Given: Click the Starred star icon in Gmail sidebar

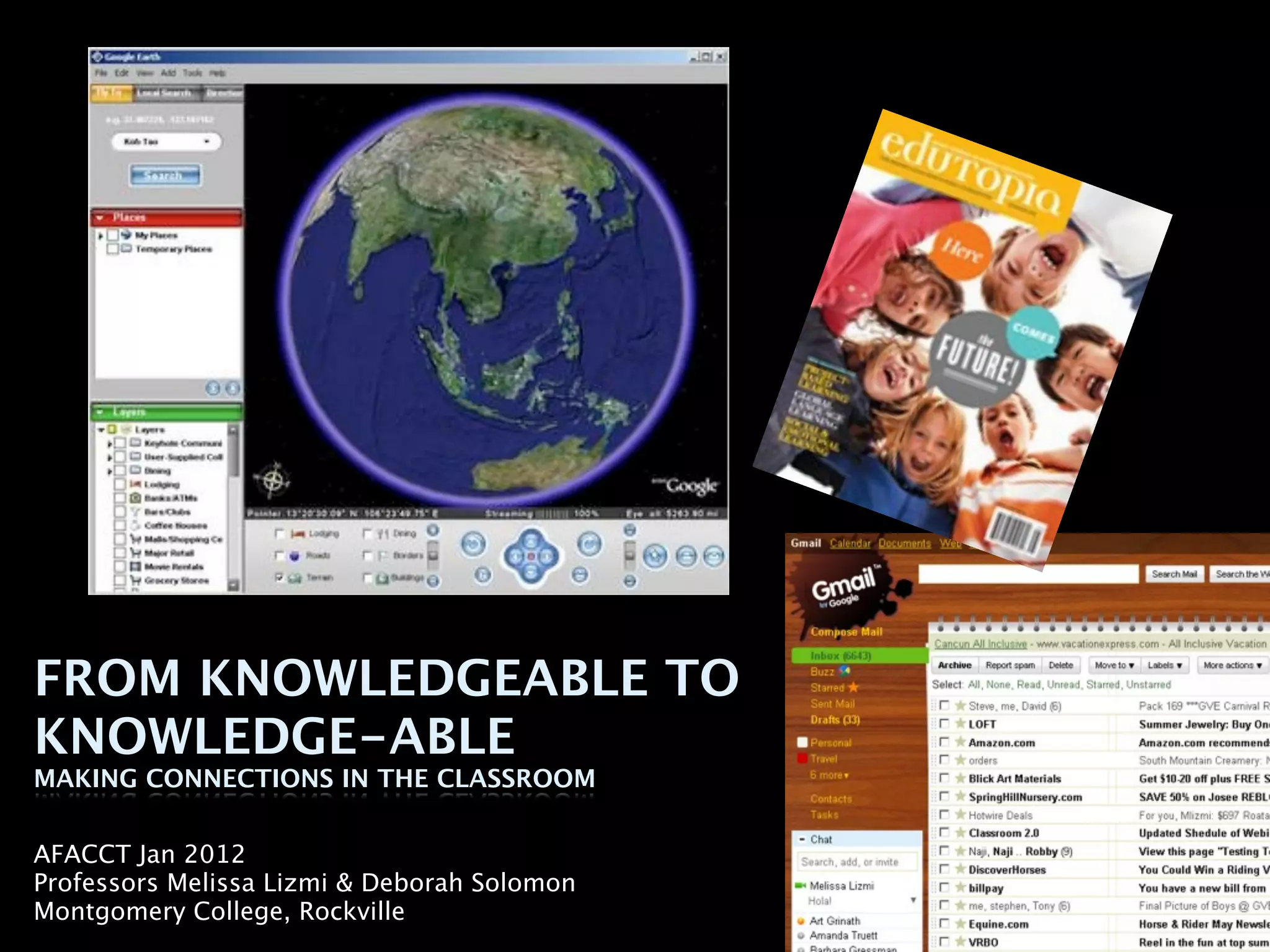Looking at the screenshot, I should point(853,687).
